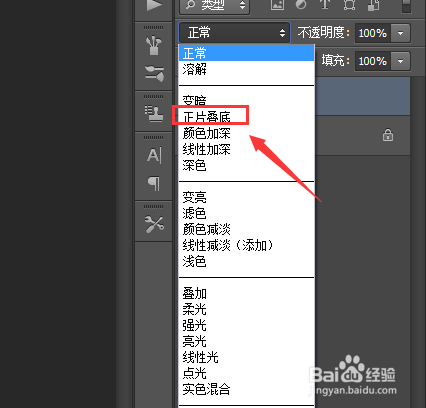Open the Tool Presets wrench icon
This screenshot has width=426, height=408.
point(154,224)
